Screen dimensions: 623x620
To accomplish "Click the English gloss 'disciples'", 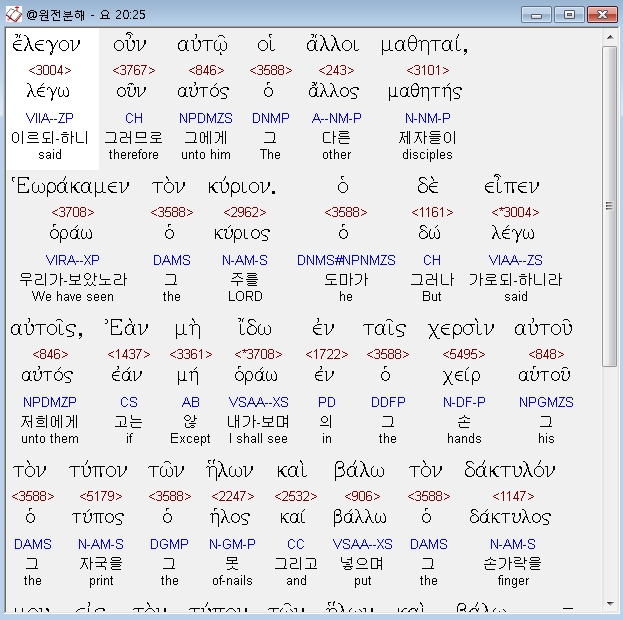I will 427,155.
